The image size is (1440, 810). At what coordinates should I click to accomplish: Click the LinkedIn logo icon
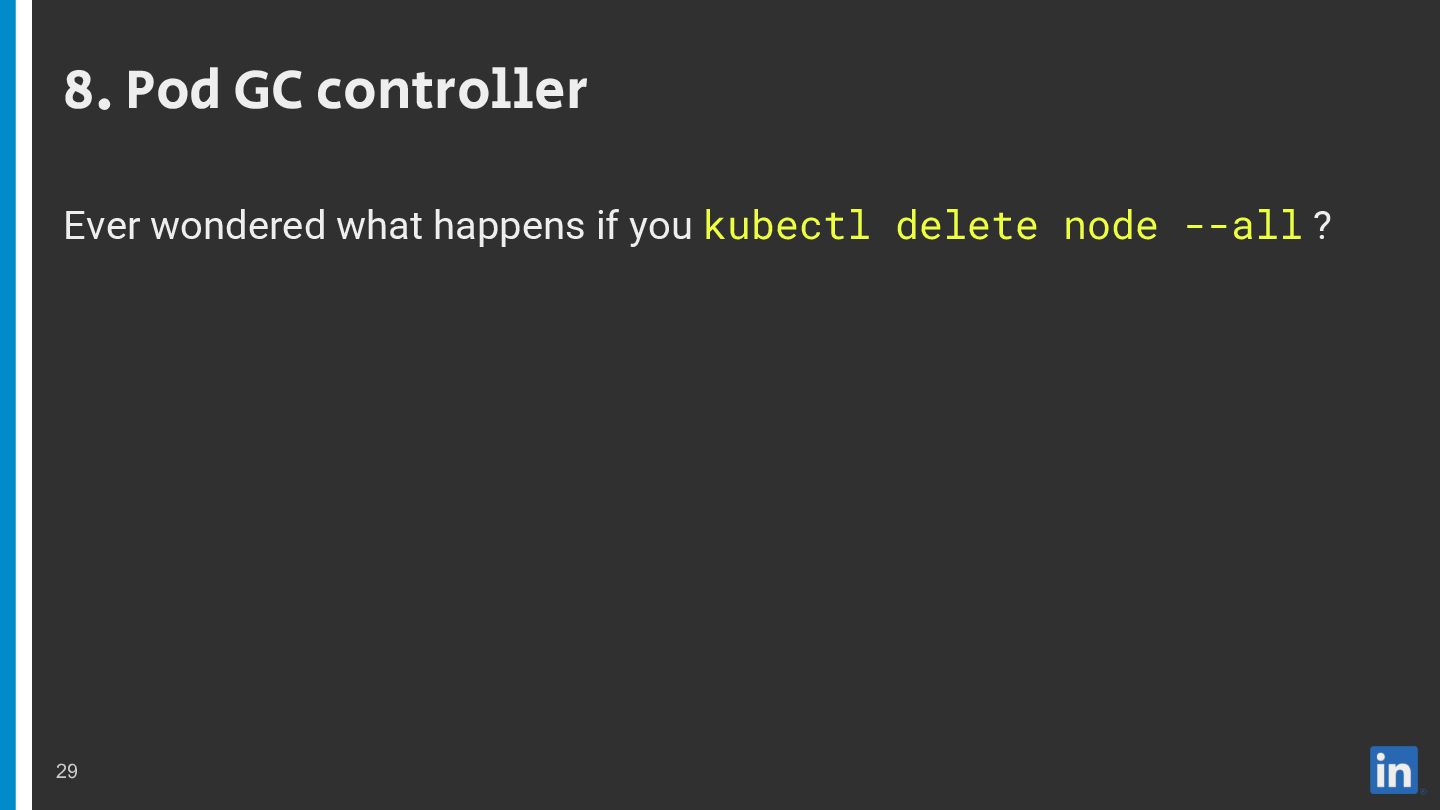pos(1393,770)
